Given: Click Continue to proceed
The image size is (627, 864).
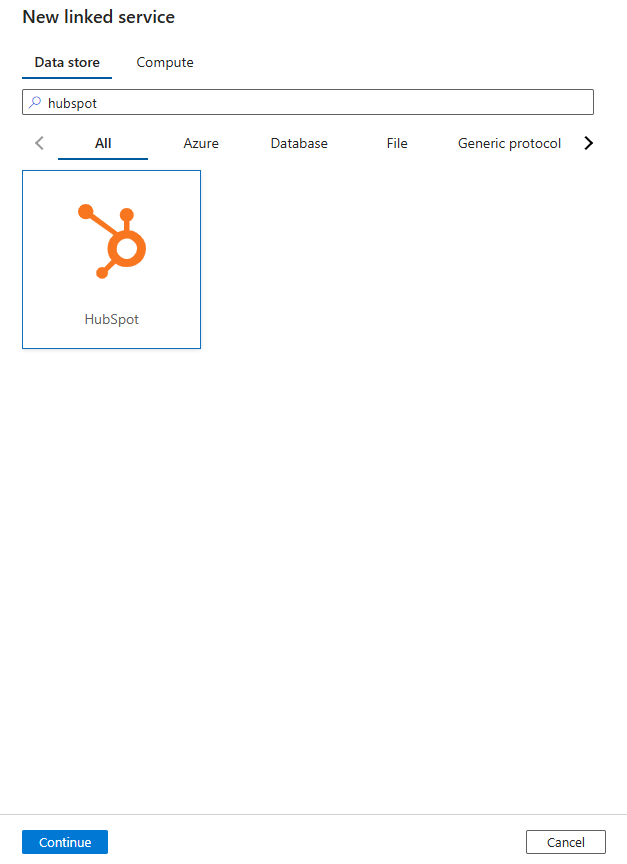Looking at the screenshot, I should tap(65, 842).
